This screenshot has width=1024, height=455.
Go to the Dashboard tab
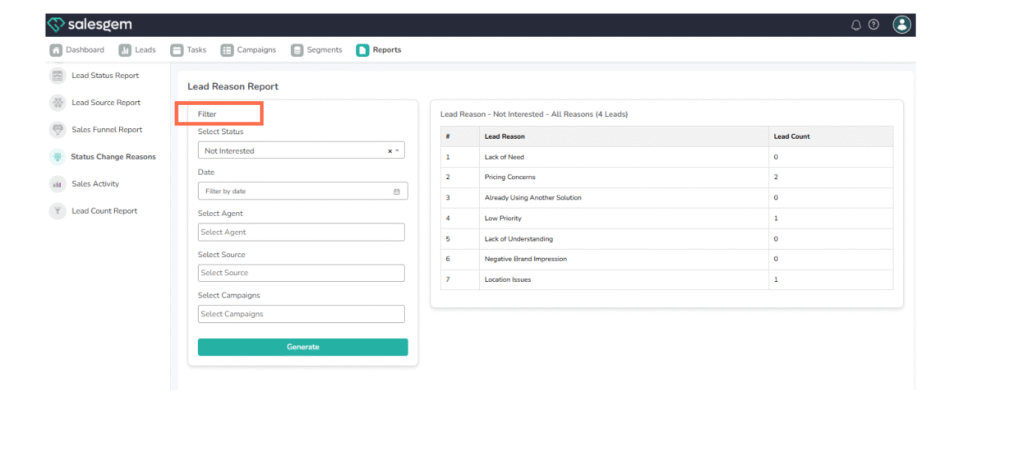point(77,50)
